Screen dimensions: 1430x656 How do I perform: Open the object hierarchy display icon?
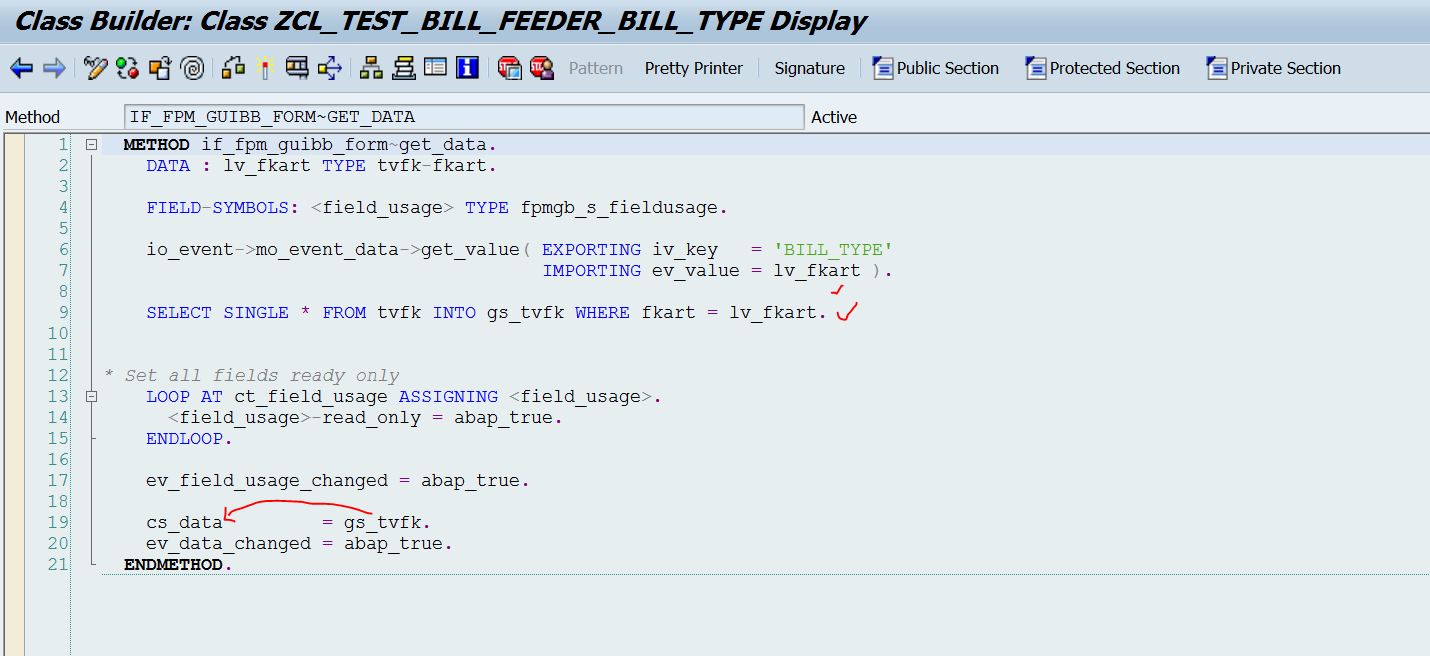371,68
